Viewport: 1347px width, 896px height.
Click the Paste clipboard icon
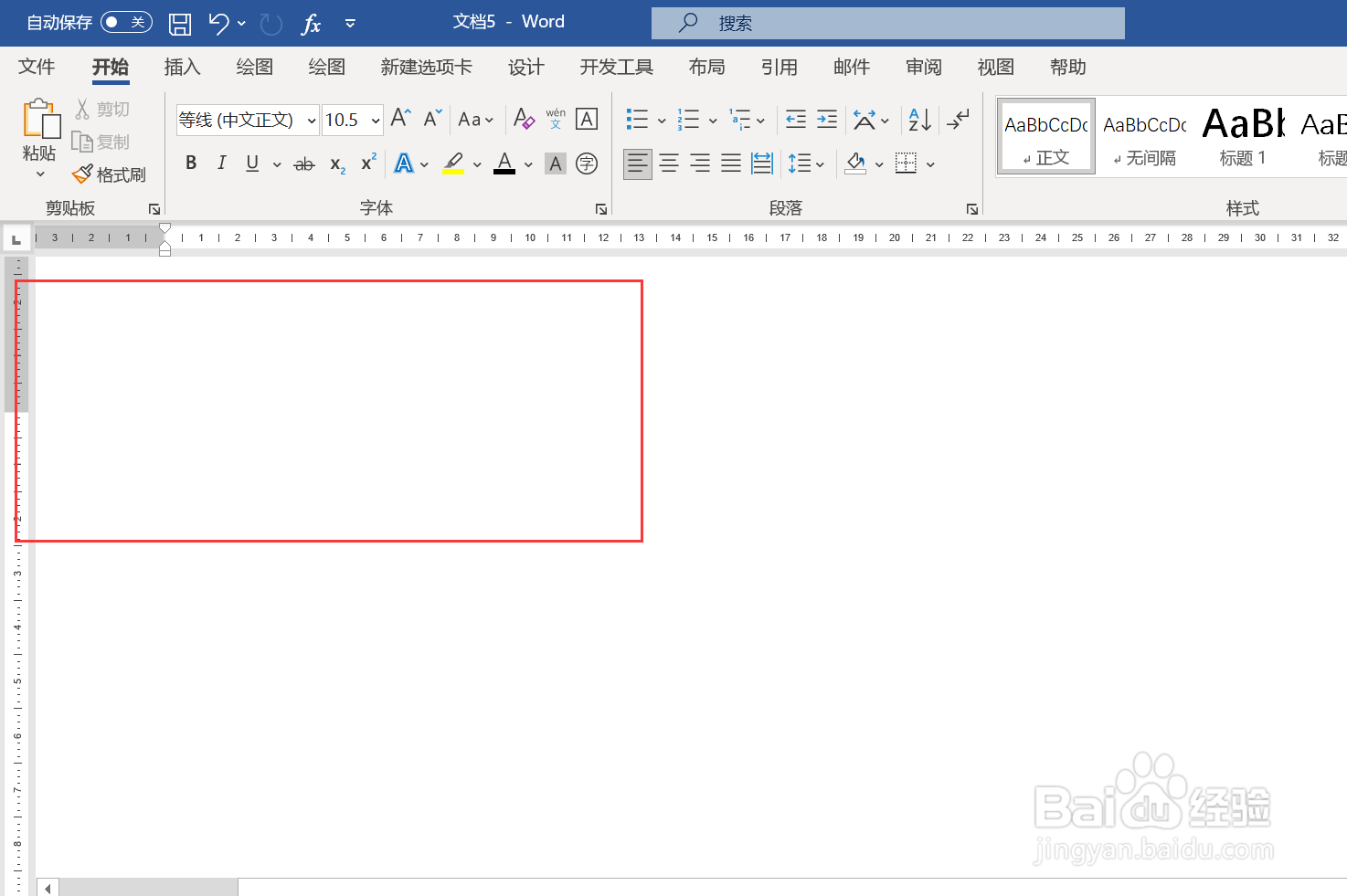click(x=41, y=120)
